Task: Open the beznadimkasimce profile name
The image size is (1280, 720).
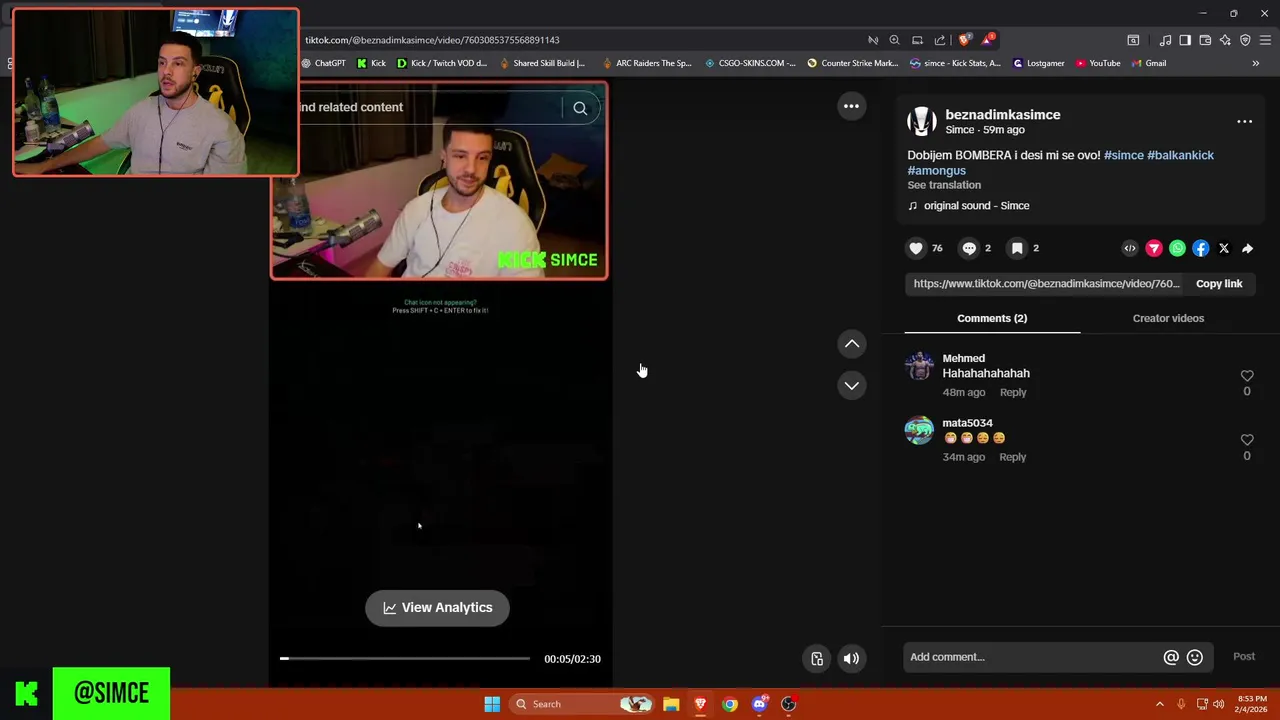Action: coord(1003,115)
